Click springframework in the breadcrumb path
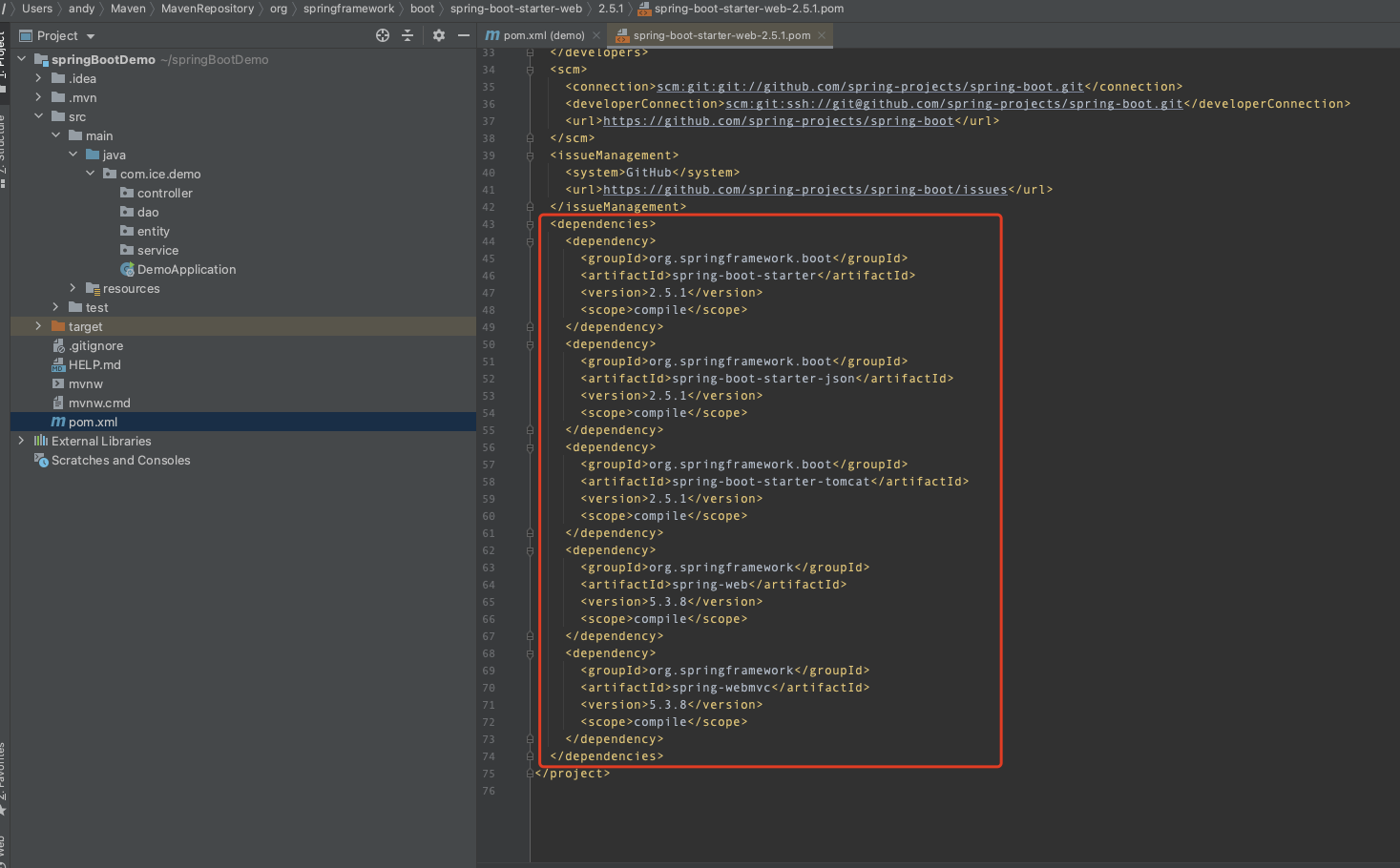This screenshot has height=868, width=1400. 348,9
